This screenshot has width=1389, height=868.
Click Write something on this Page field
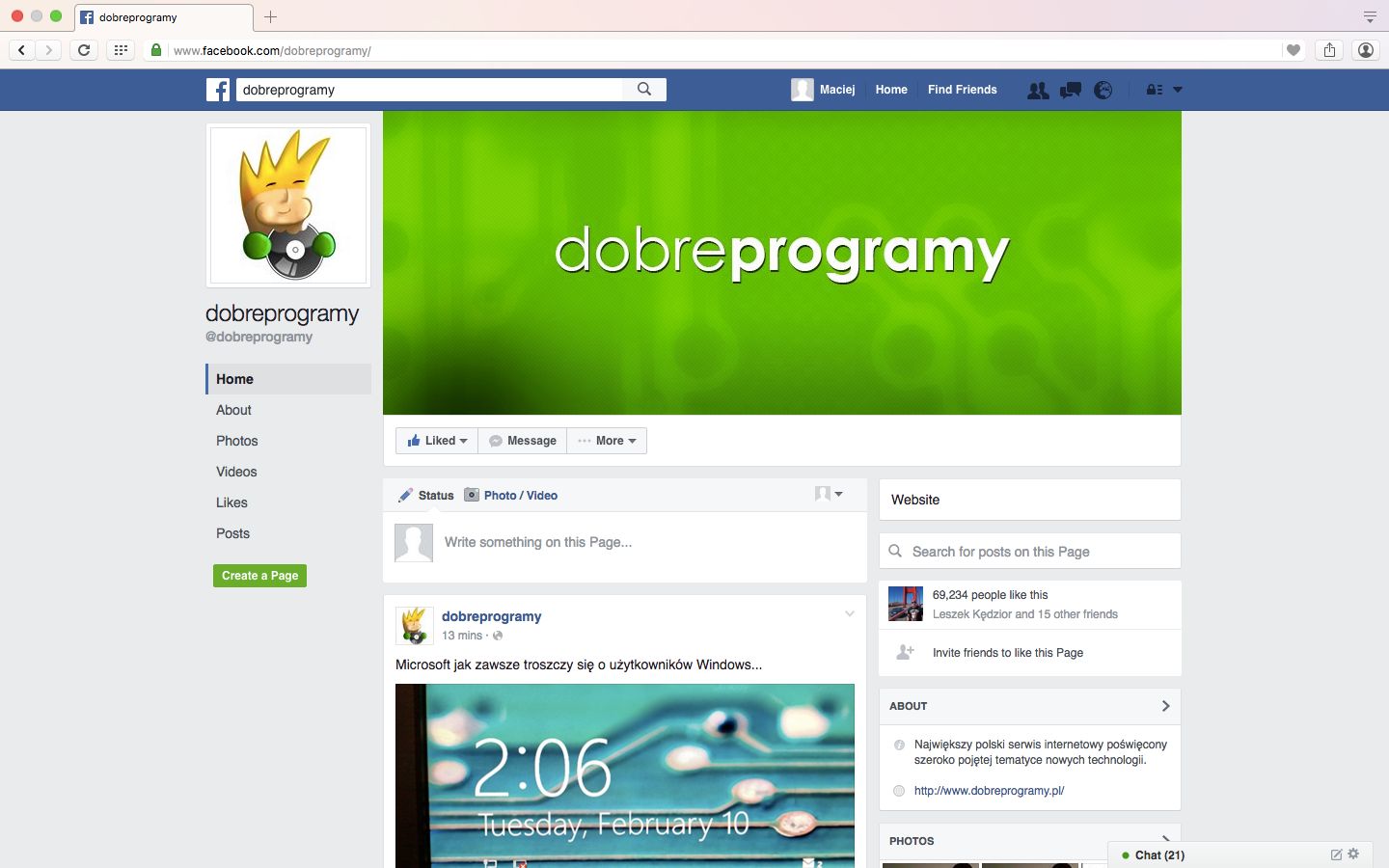point(538,542)
